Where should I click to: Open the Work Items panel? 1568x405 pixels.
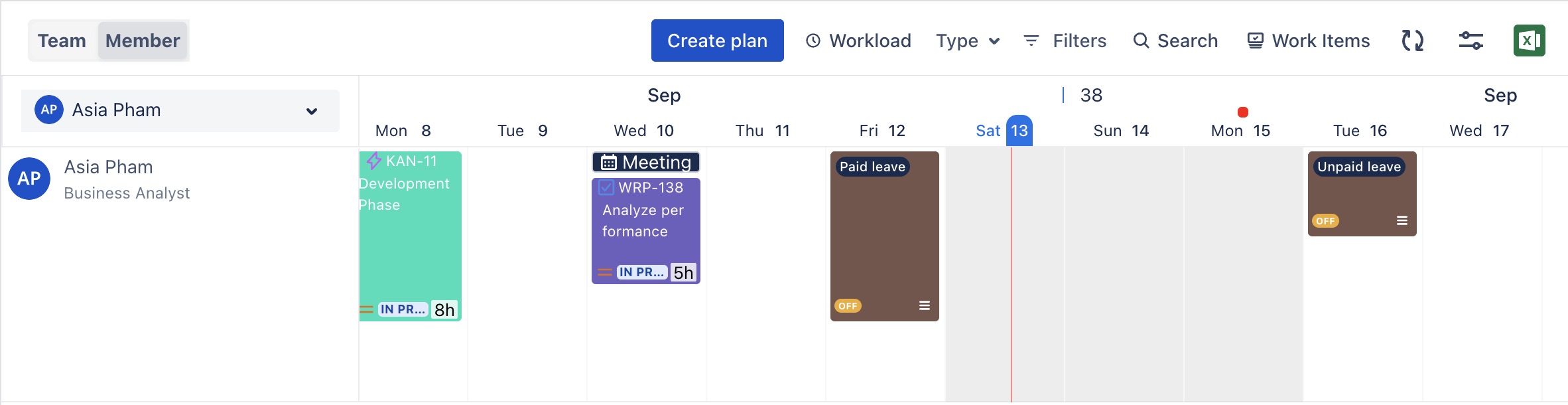[1308, 40]
